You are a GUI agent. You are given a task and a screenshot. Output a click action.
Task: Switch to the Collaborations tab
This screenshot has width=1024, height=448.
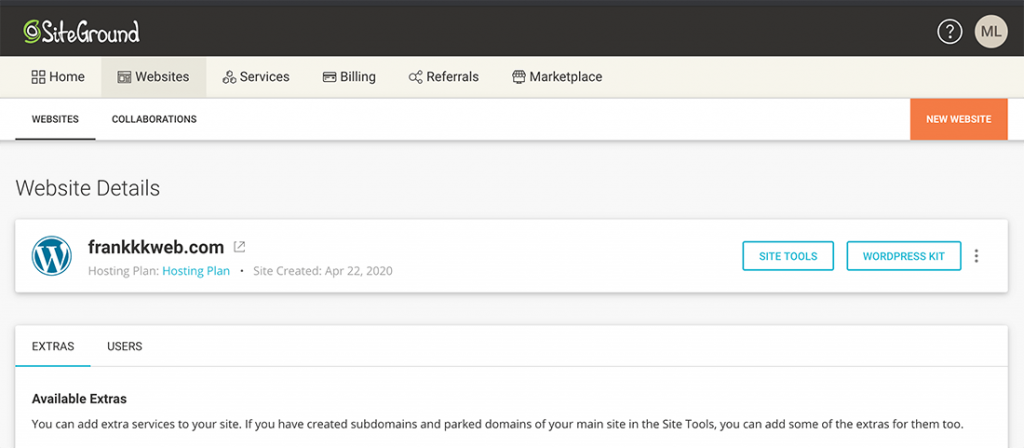click(154, 119)
